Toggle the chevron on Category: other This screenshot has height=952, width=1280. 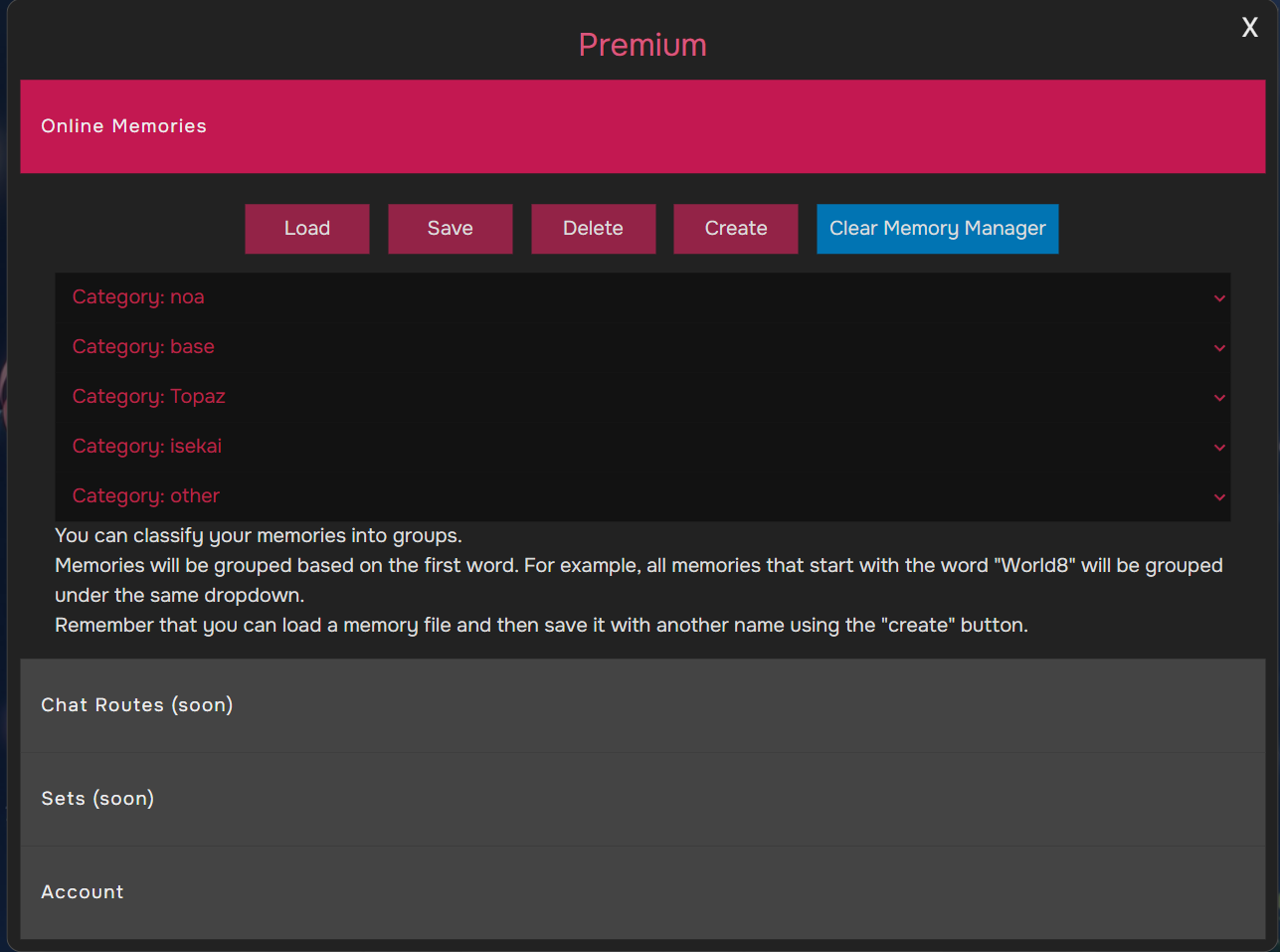tap(1218, 497)
